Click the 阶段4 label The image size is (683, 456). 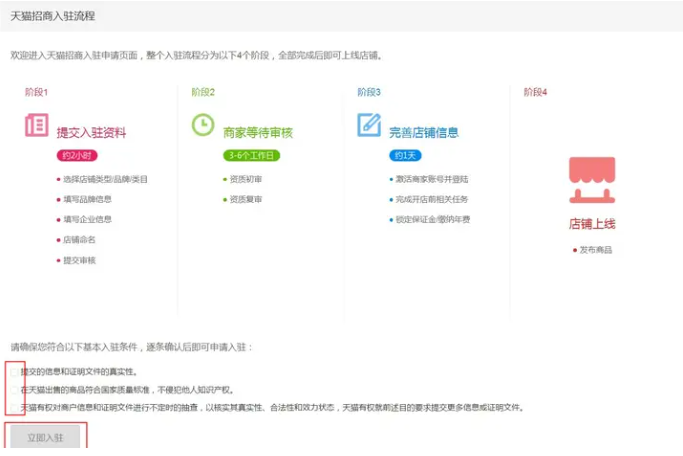tap(535, 92)
